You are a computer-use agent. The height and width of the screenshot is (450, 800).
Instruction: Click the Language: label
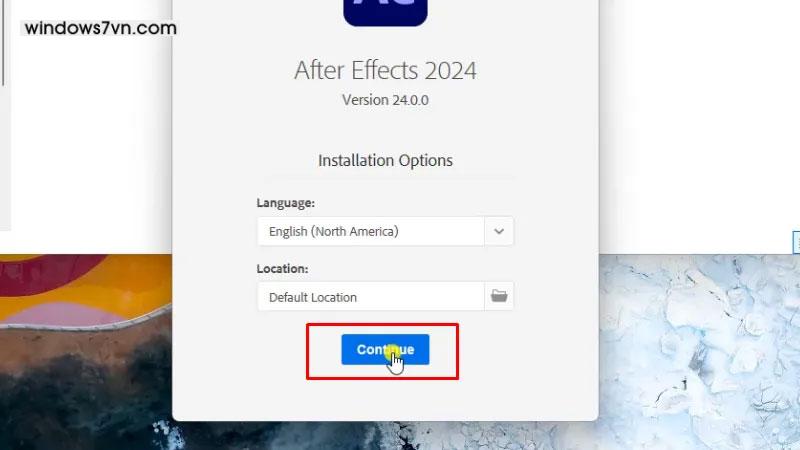point(286,203)
